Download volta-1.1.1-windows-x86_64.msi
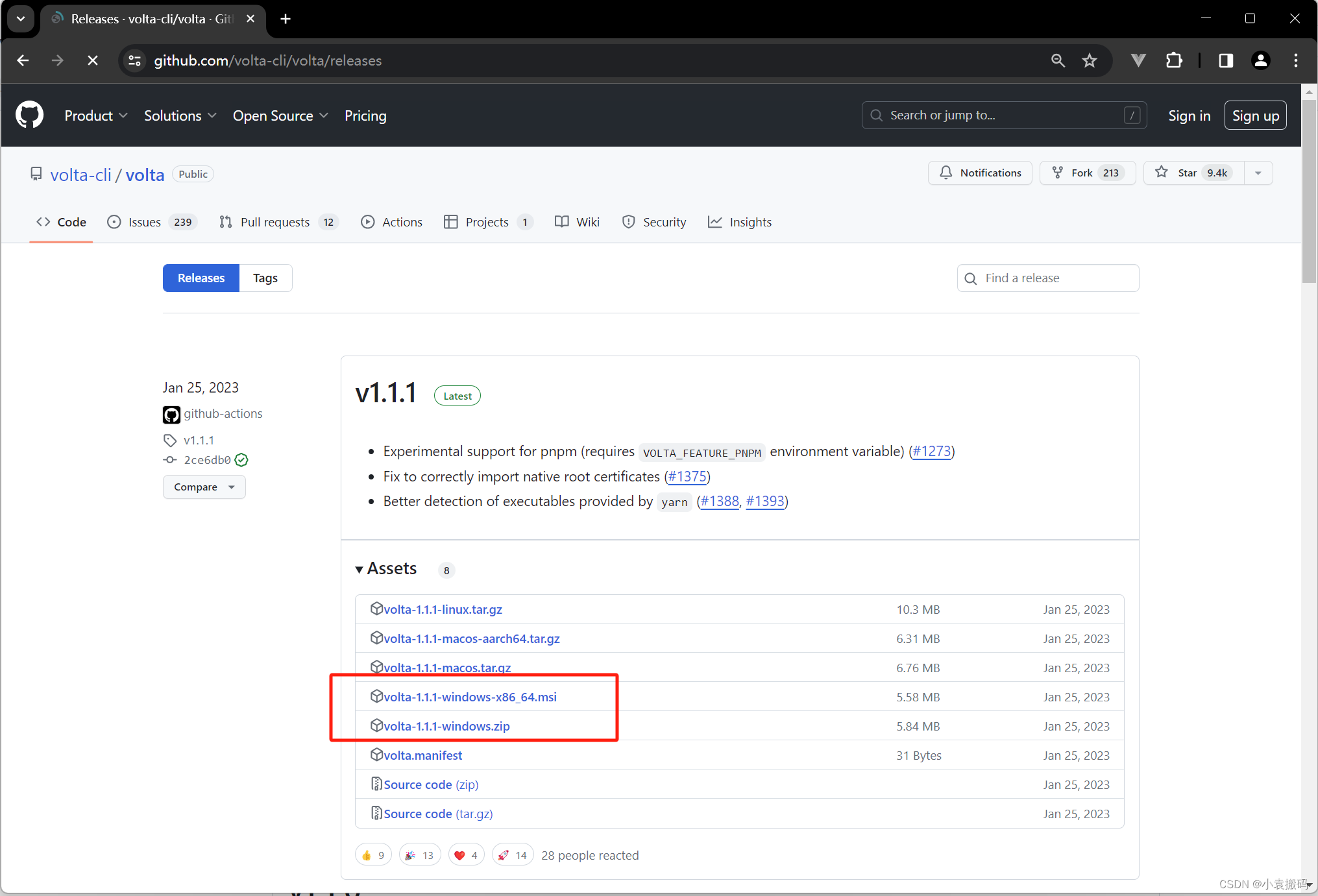The height and width of the screenshot is (896, 1318). (470, 697)
